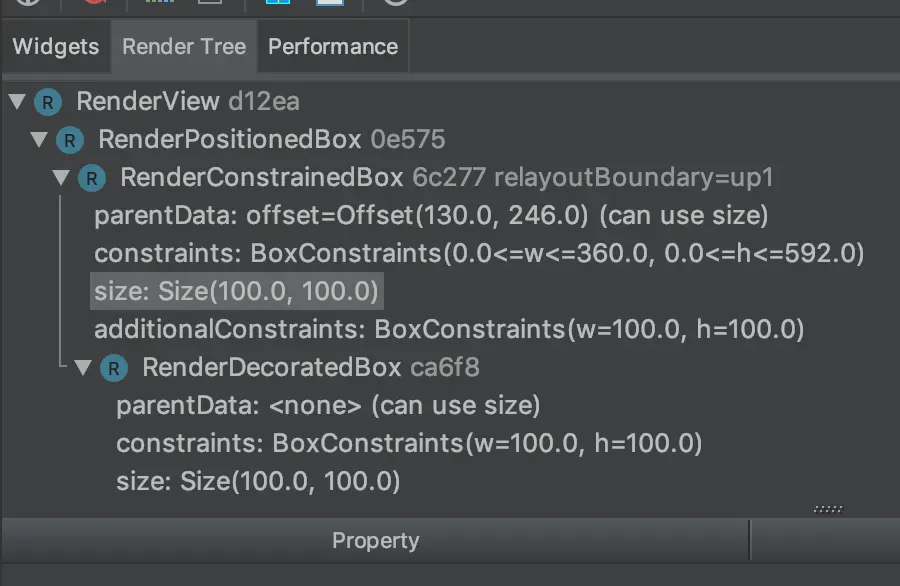Click the Property header bar at the bottom
The image size is (900, 586).
pos(375,540)
